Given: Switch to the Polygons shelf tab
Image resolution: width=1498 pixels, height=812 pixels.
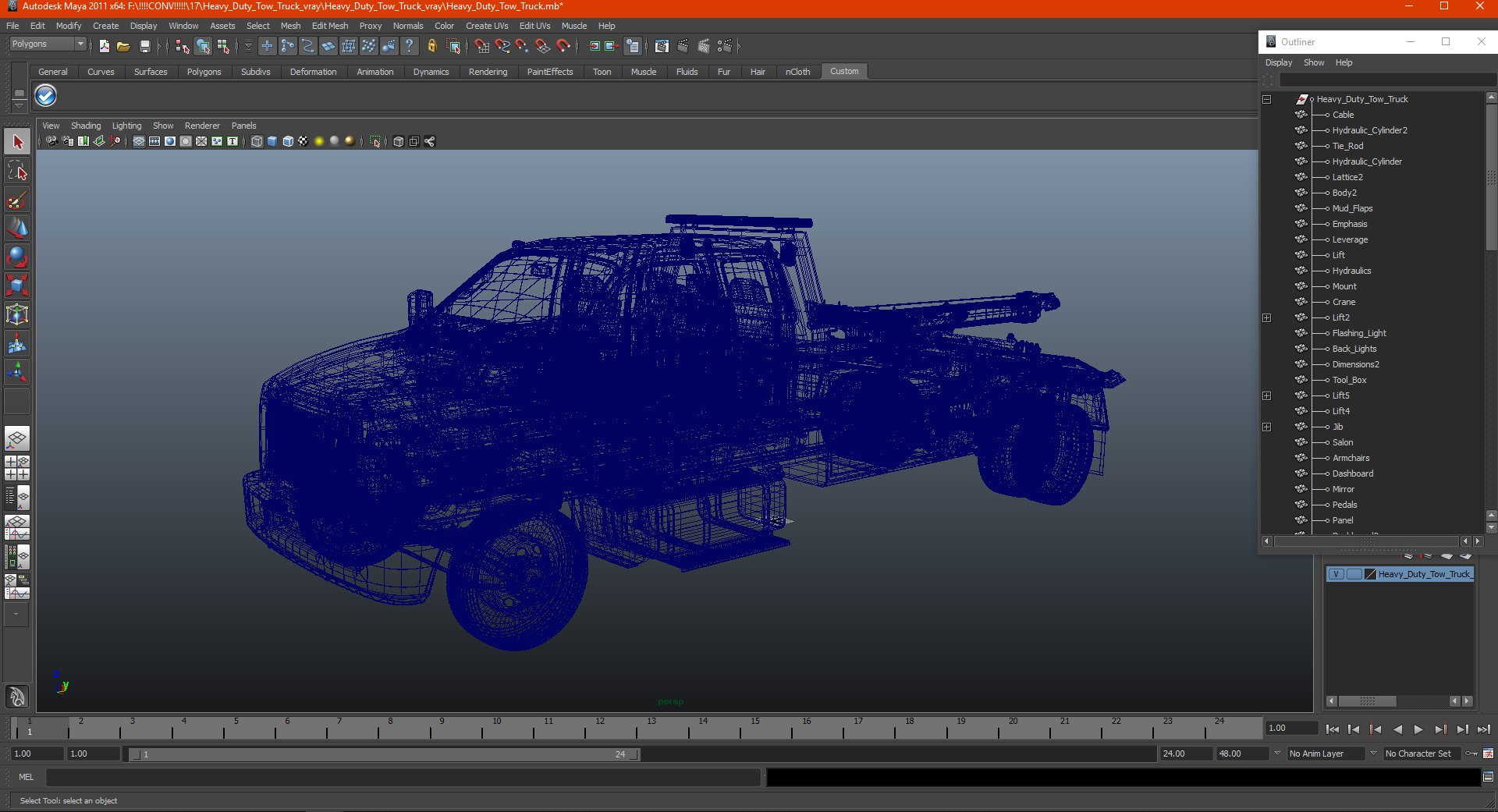Looking at the screenshot, I should coord(204,72).
